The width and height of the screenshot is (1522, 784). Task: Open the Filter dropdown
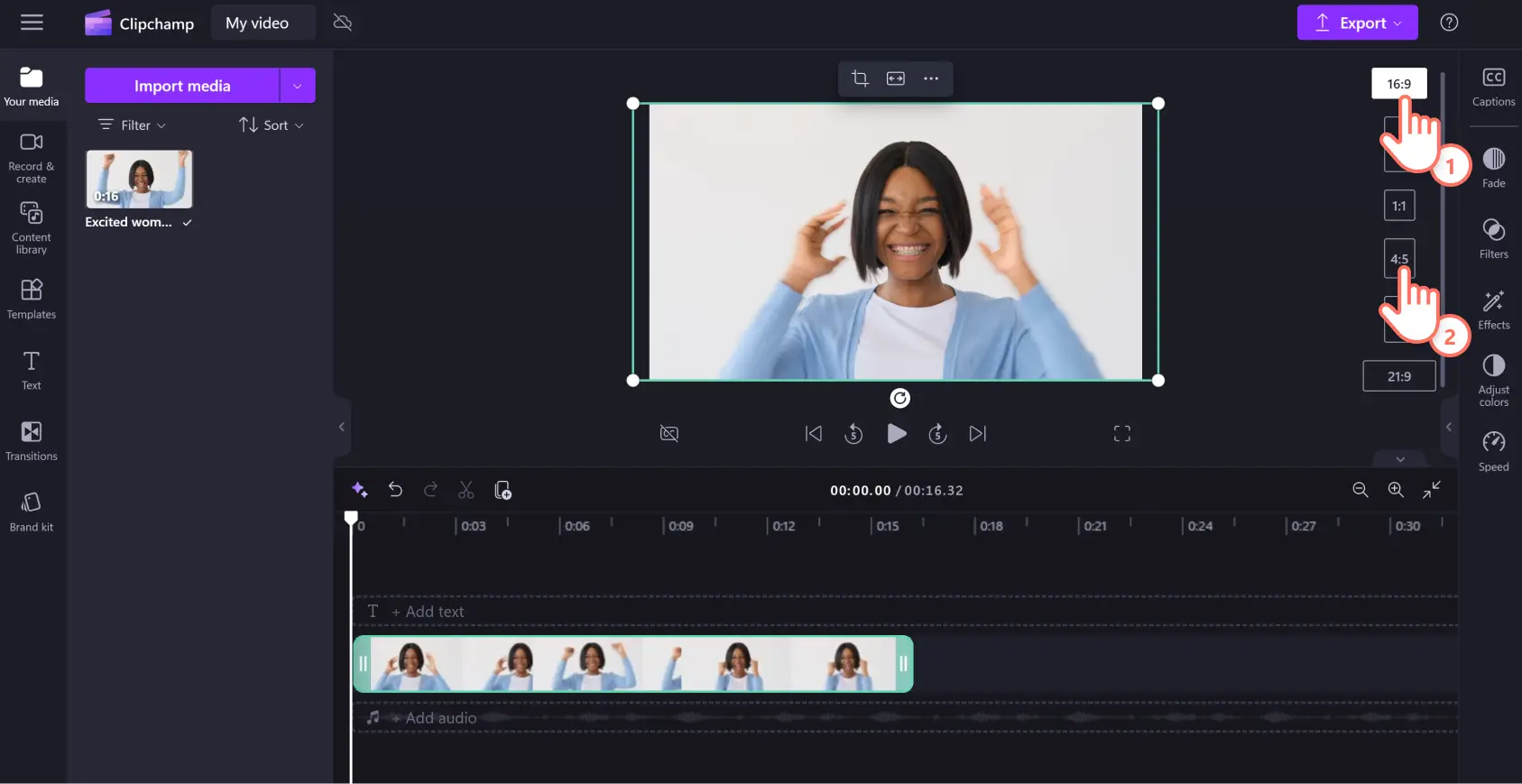(133, 125)
